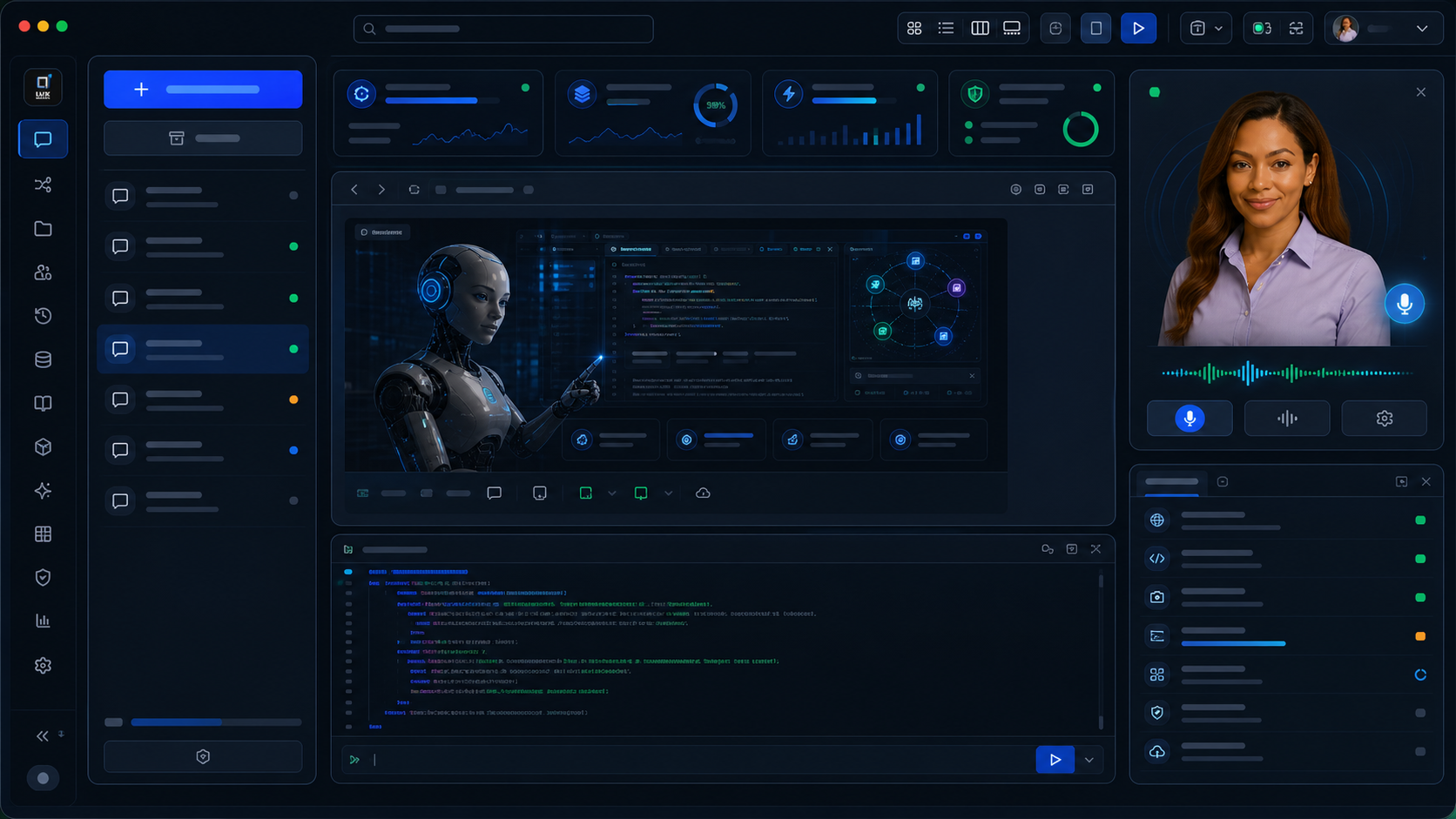
Task: Toggle the round dark button at sidebar bottom
Action: pos(43,778)
